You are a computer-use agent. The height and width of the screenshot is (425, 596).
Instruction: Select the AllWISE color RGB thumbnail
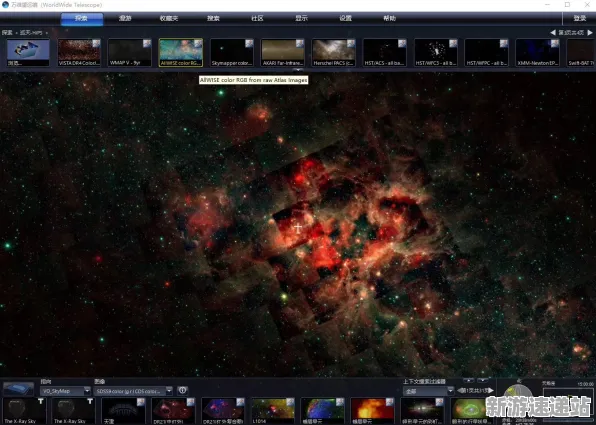click(181, 53)
